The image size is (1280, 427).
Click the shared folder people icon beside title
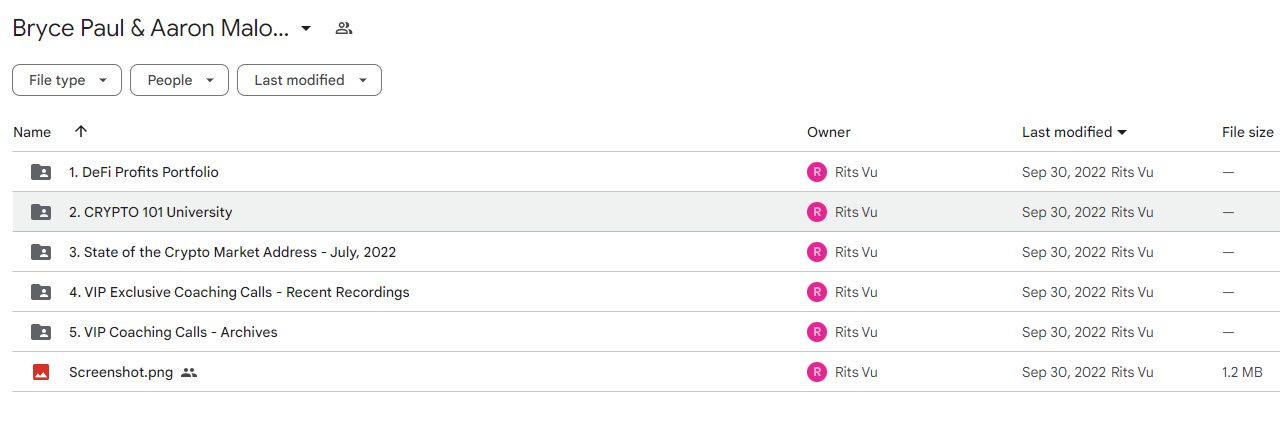344,28
